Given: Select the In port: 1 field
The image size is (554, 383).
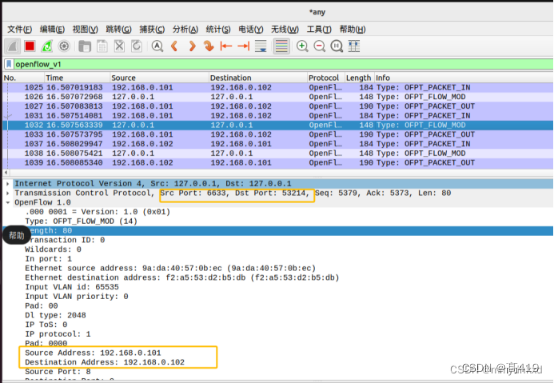Looking at the screenshot, I should coord(48,259).
